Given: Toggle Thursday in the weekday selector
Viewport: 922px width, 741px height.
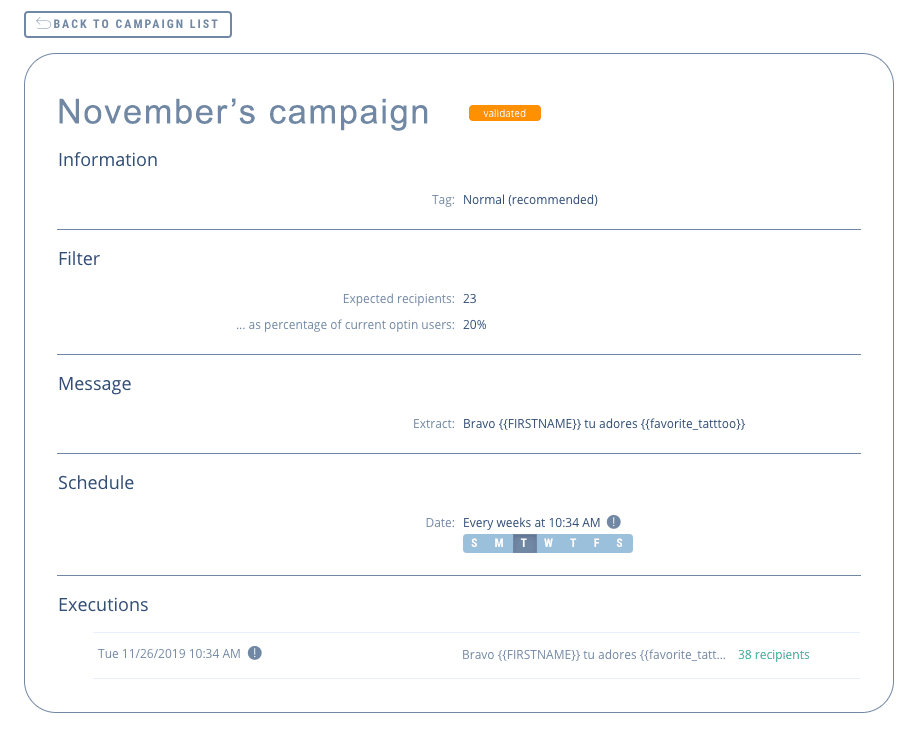Looking at the screenshot, I should pyautogui.click(x=573, y=543).
